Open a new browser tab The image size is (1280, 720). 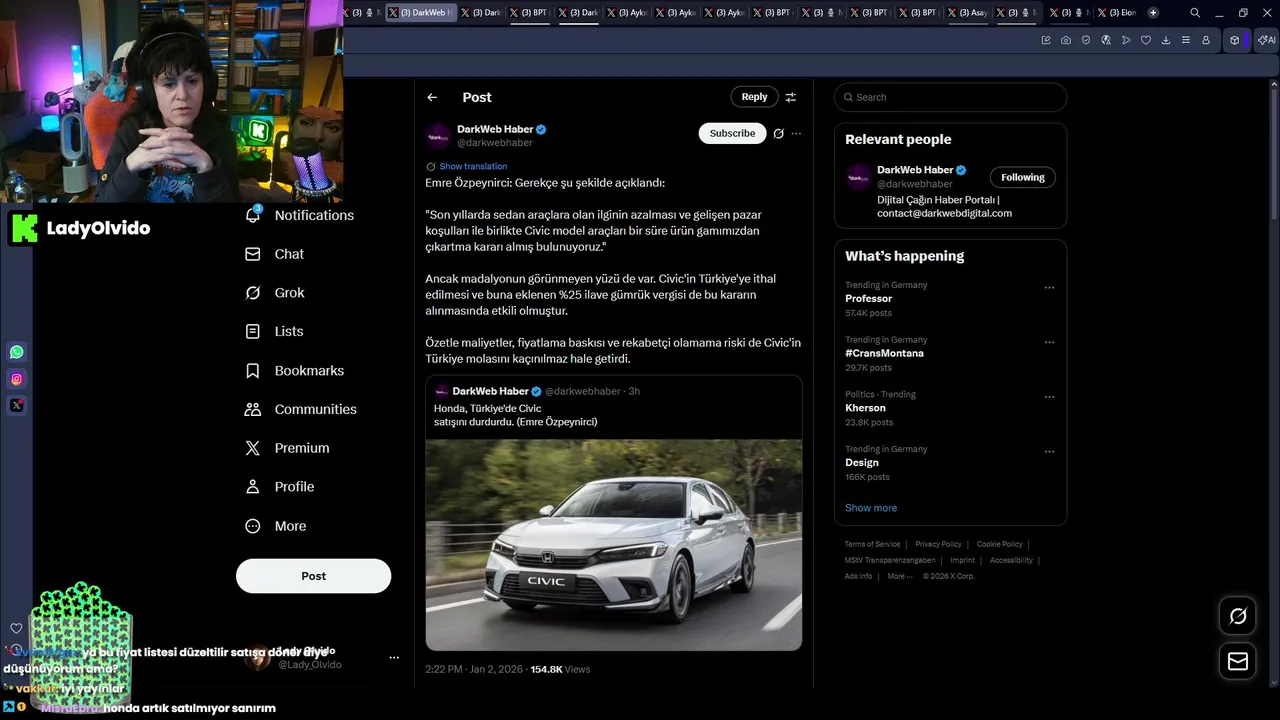pos(1153,13)
